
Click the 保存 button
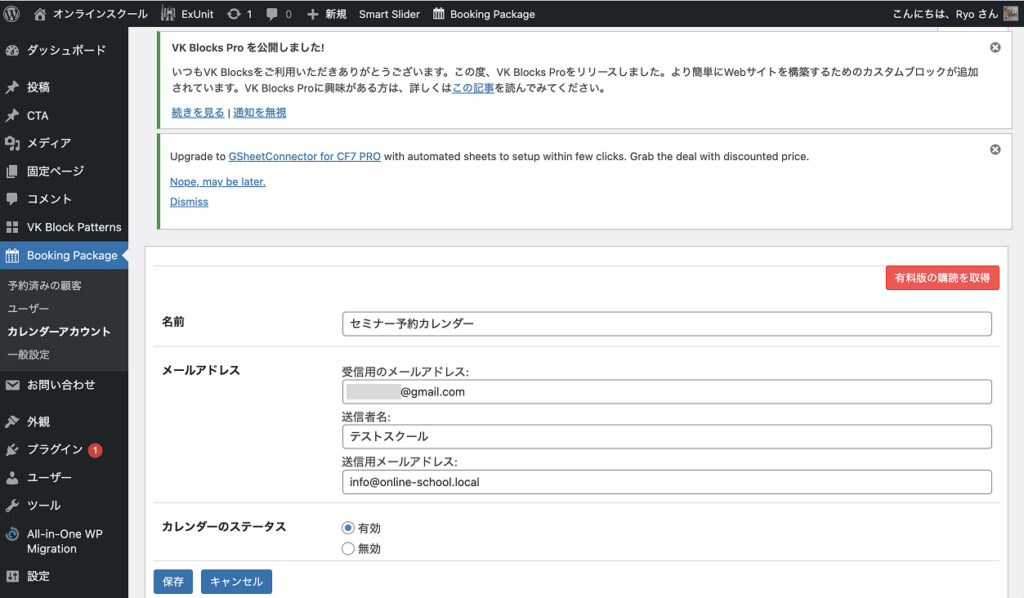tap(173, 582)
